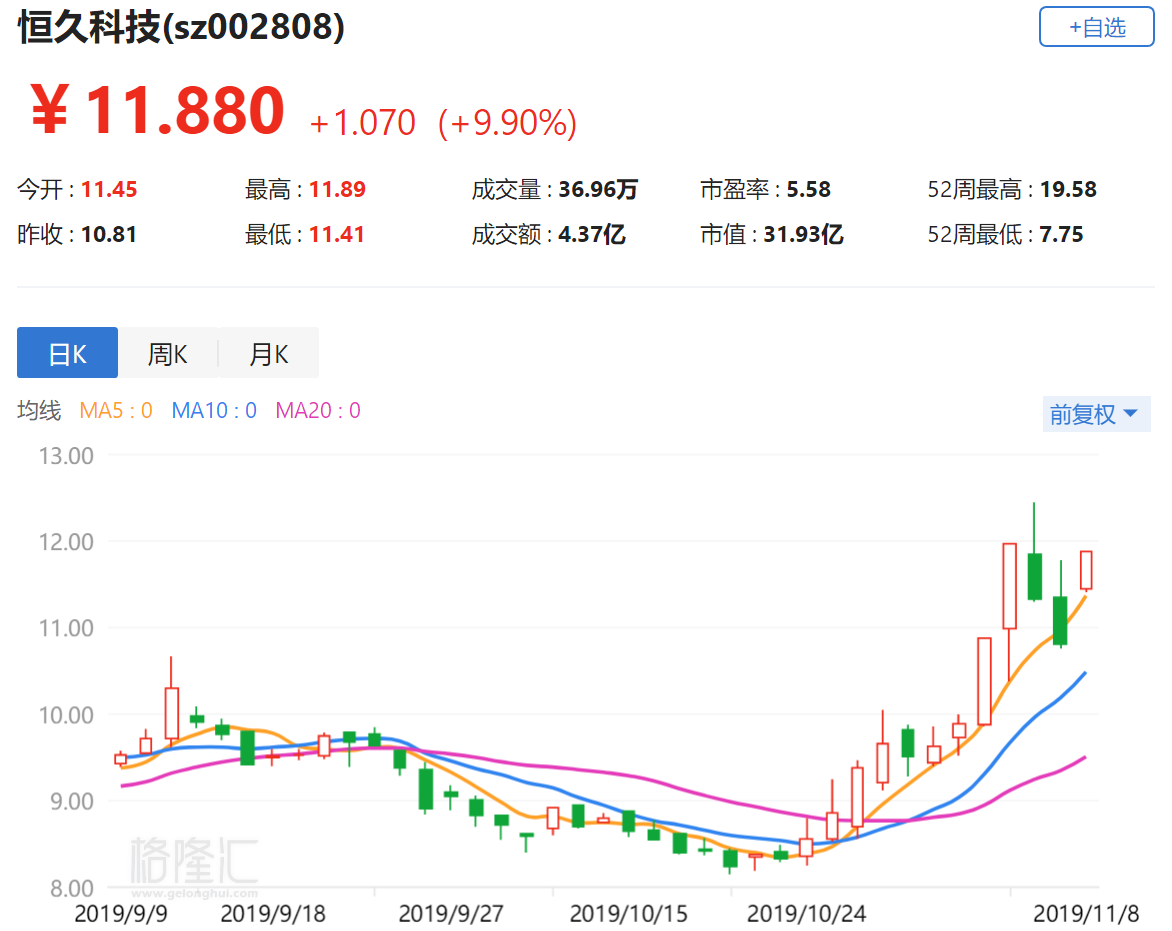Click MA10 moving average legend
The image size is (1172, 931).
(x=215, y=410)
